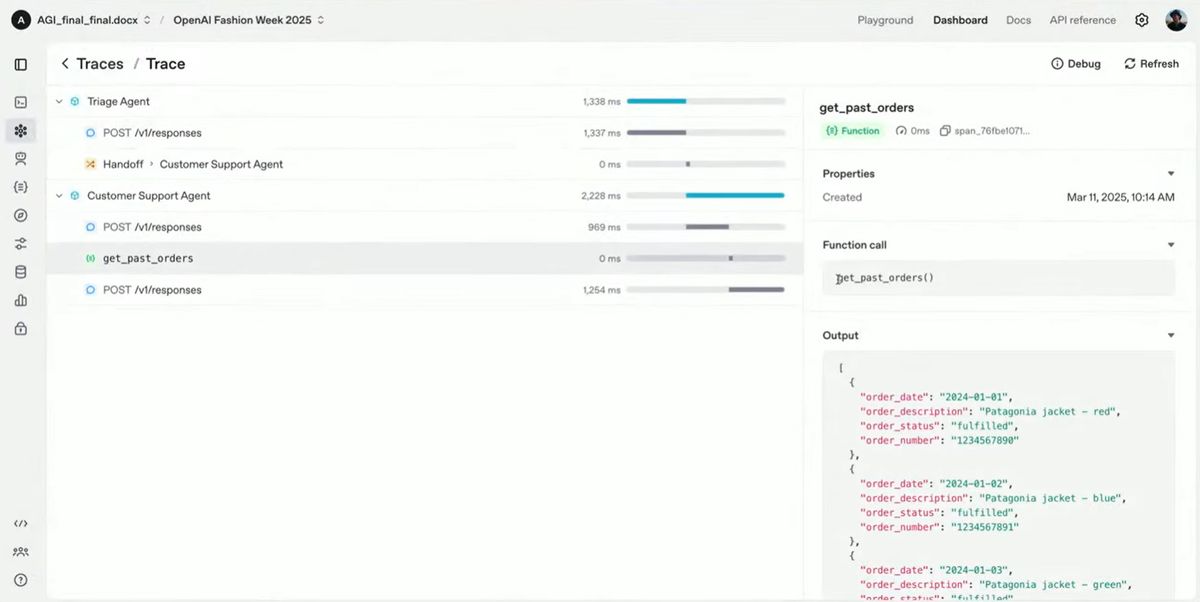Viewport: 1200px width, 602px height.
Task: Collapse the Triage Agent tree group
Action: 59,101
